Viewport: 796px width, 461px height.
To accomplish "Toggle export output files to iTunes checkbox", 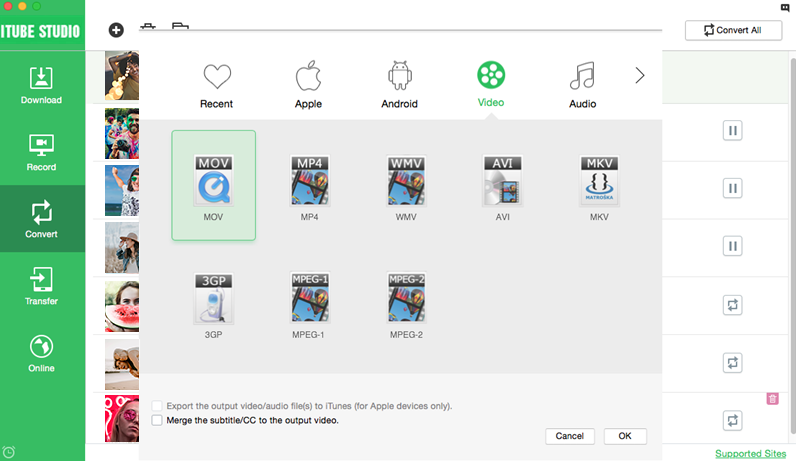I will (x=157, y=406).
